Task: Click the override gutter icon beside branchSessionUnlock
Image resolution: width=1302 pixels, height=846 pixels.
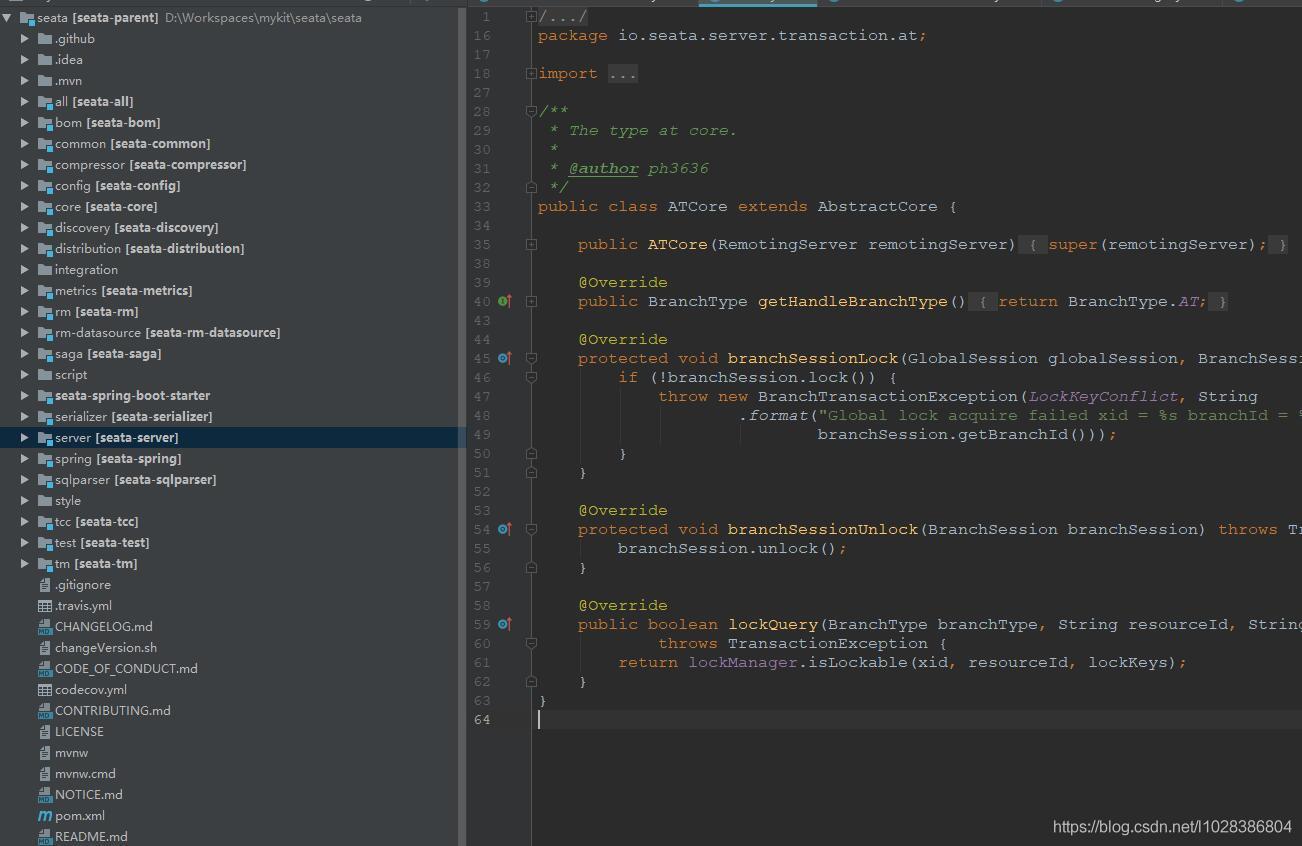Action: pyautogui.click(x=504, y=529)
